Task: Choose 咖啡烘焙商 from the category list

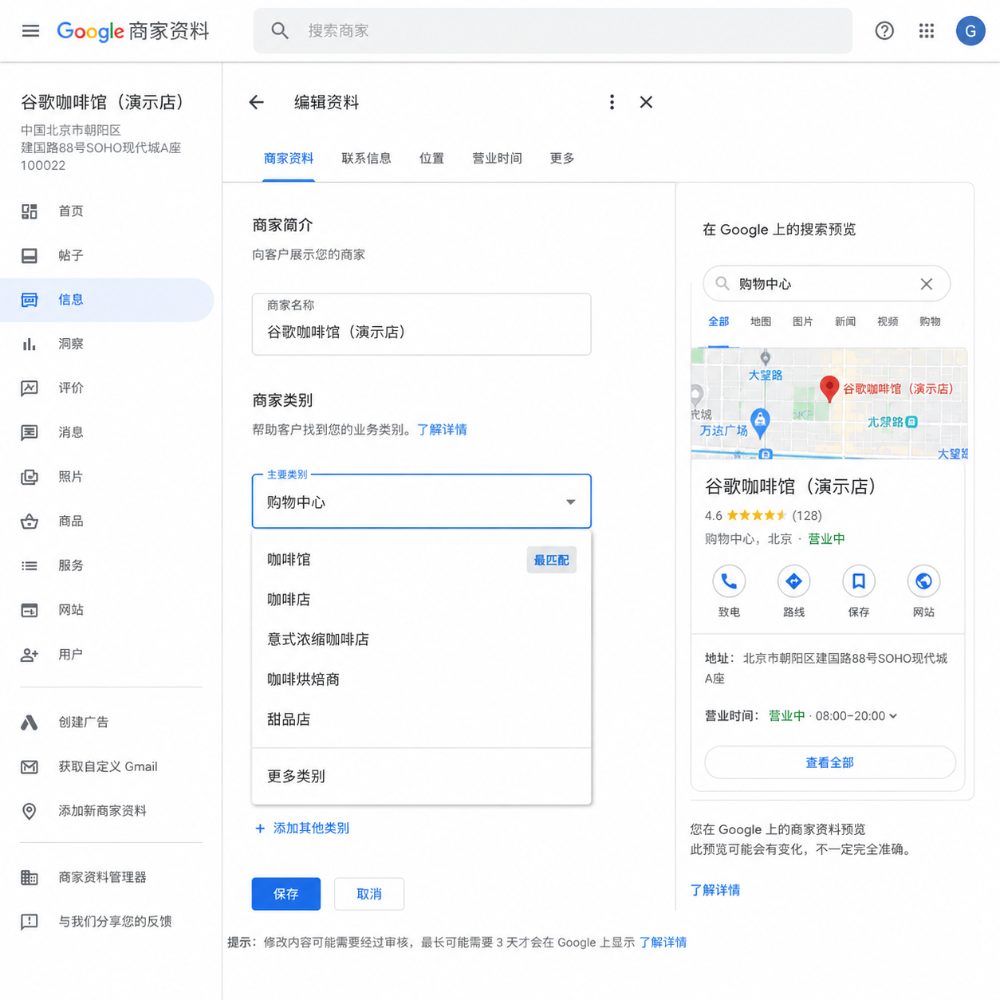Action: click(422, 679)
